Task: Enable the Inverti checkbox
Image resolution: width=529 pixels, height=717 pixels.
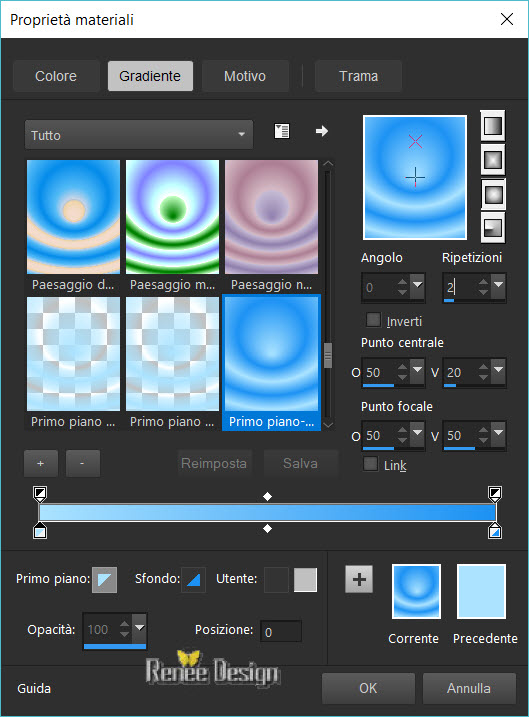Action: [374, 320]
